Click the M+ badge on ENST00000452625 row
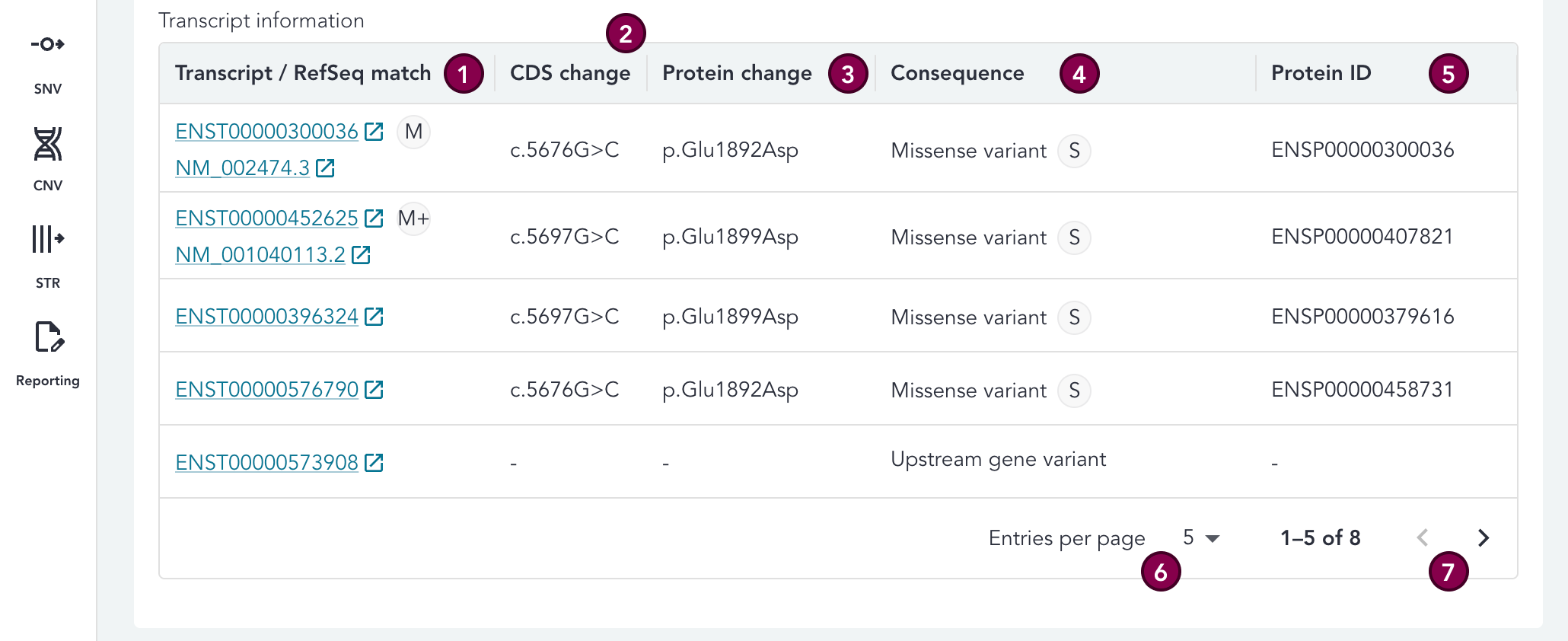 [x=413, y=218]
